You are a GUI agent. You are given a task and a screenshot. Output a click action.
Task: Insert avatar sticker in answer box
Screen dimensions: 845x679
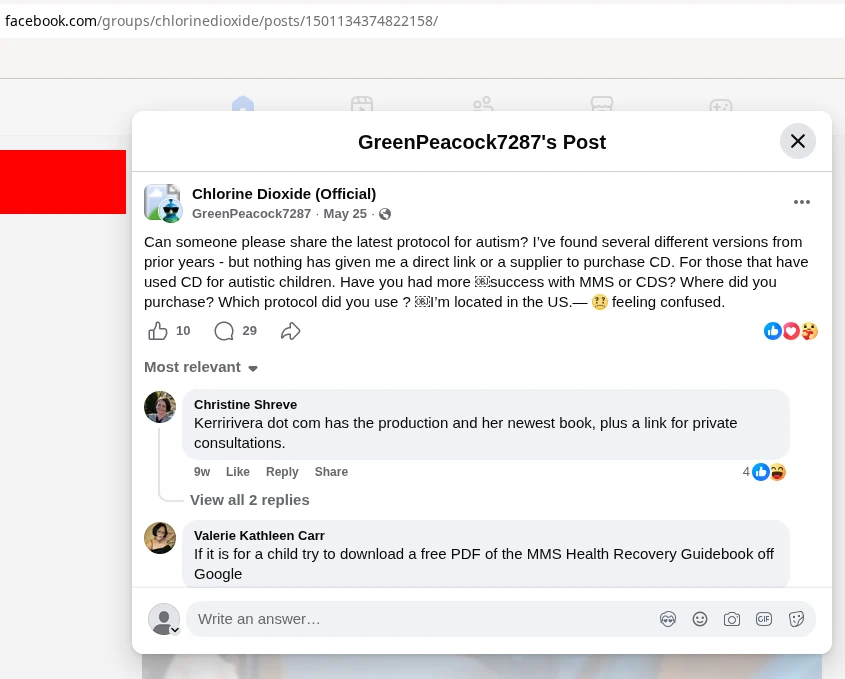coord(668,619)
